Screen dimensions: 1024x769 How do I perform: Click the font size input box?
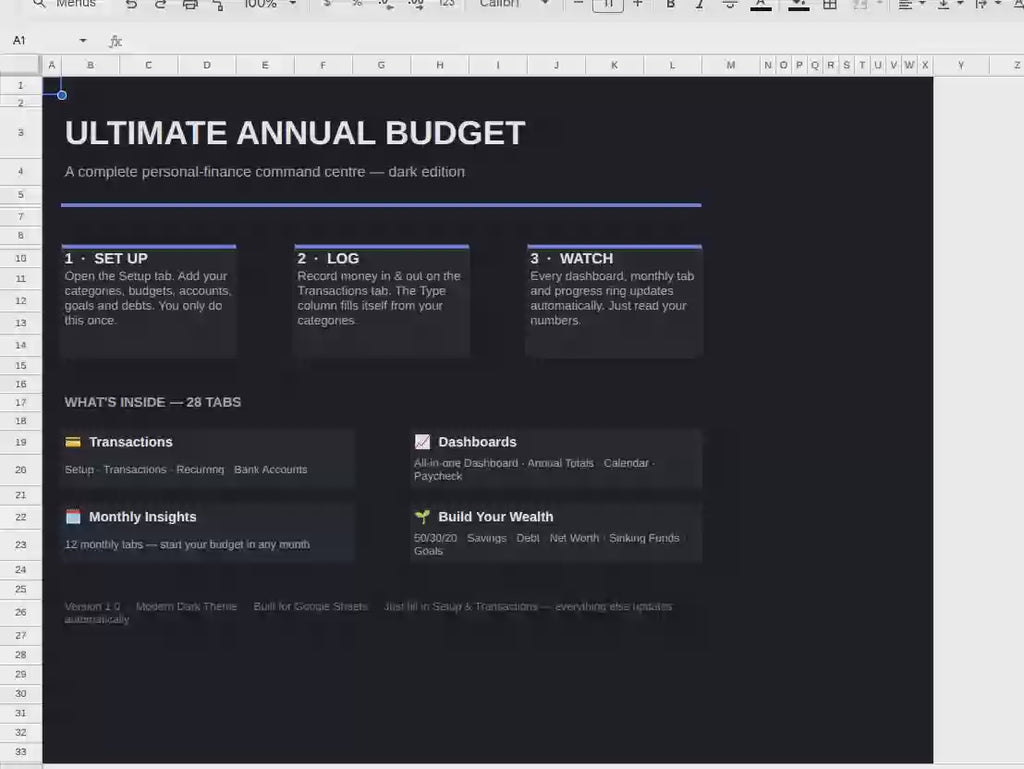coord(607,5)
